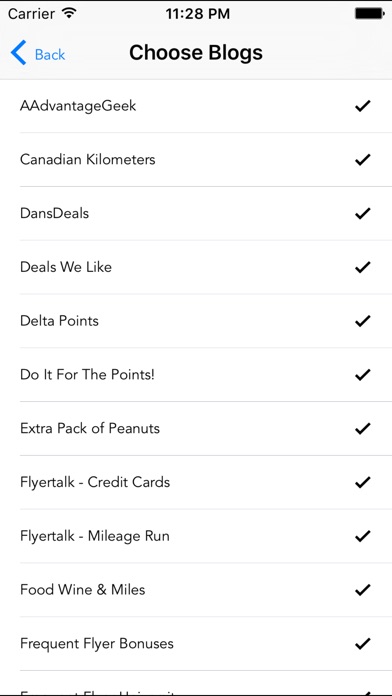Go back using the Back link

click(50, 54)
